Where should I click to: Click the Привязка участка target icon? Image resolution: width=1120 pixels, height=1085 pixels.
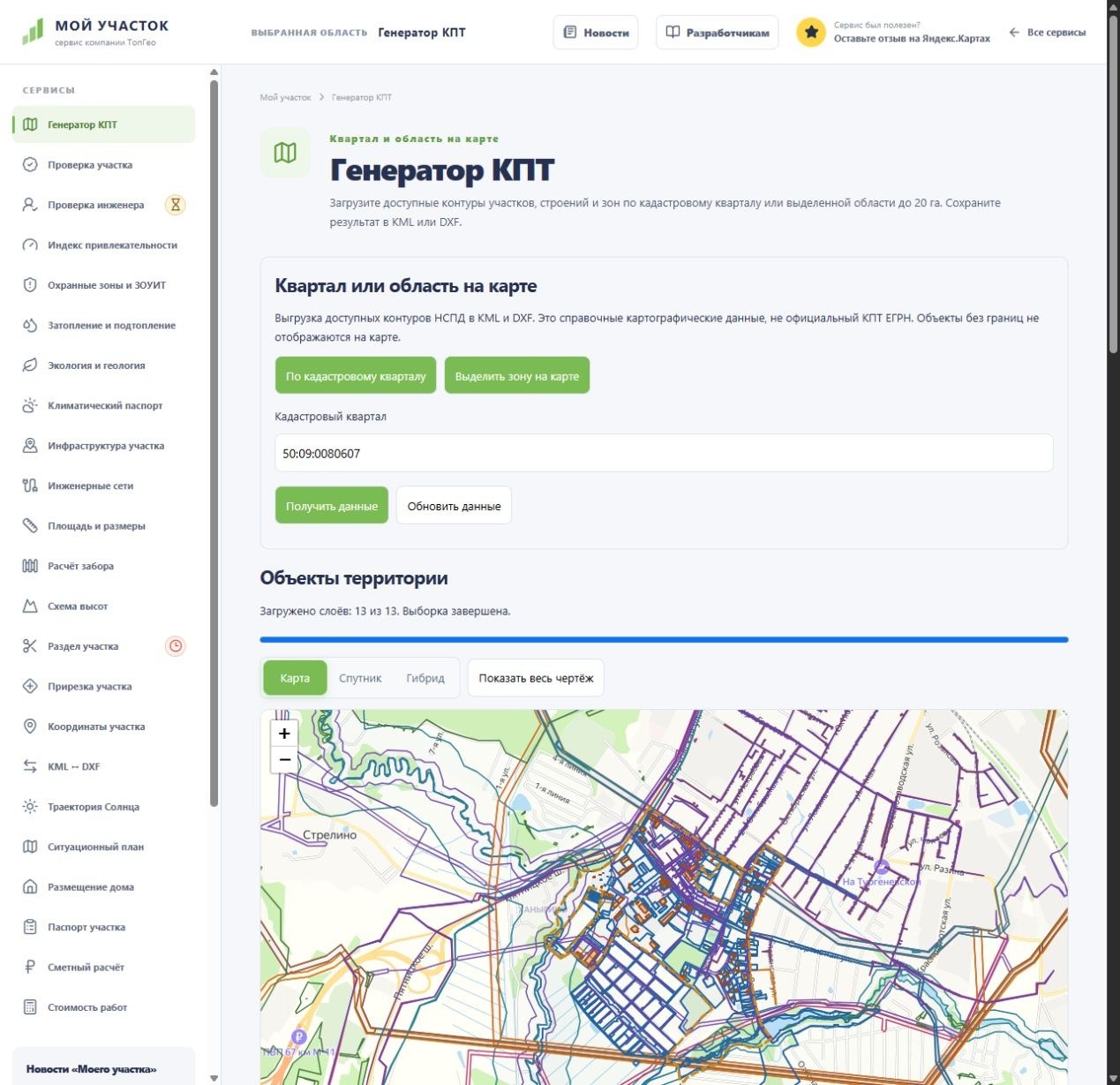click(x=30, y=686)
